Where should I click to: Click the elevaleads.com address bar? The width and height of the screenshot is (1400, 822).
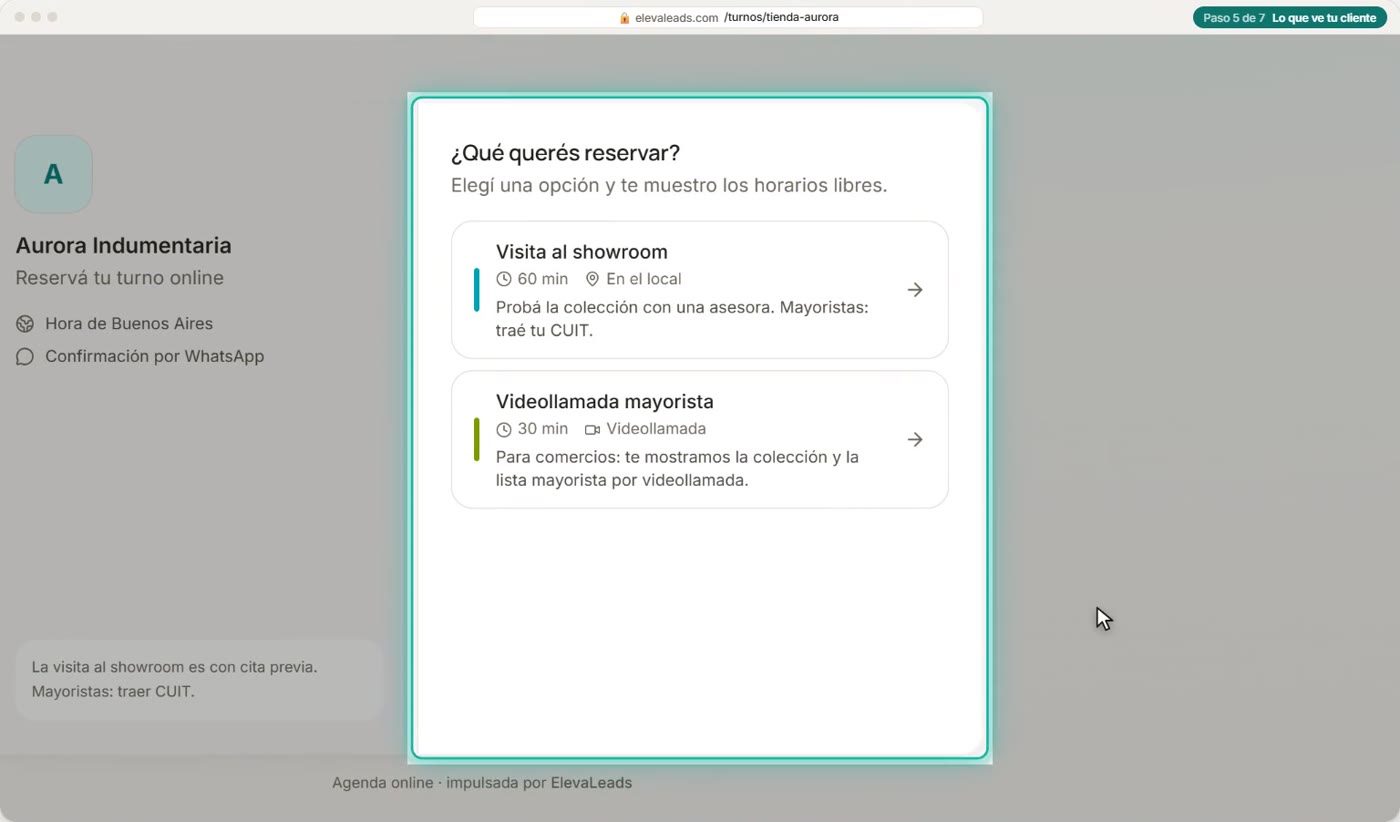point(728,18)
